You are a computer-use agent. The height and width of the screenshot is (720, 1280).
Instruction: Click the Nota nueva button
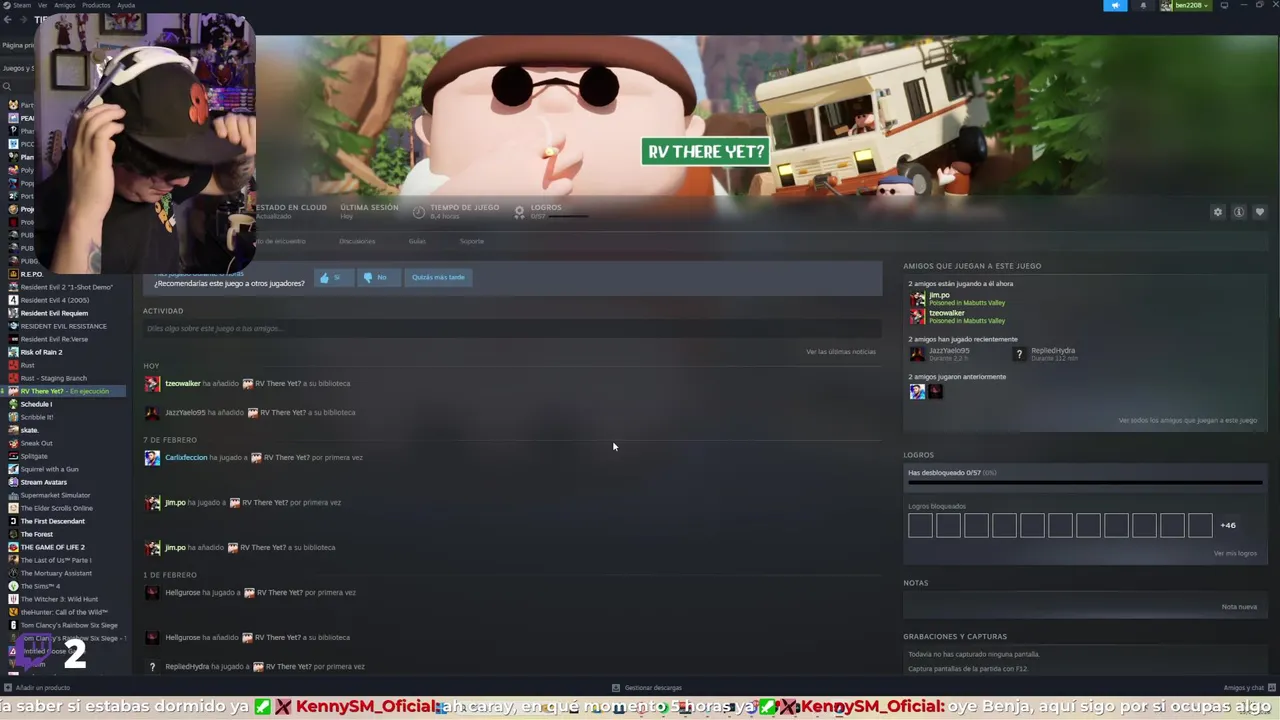tap(1239, 607)
